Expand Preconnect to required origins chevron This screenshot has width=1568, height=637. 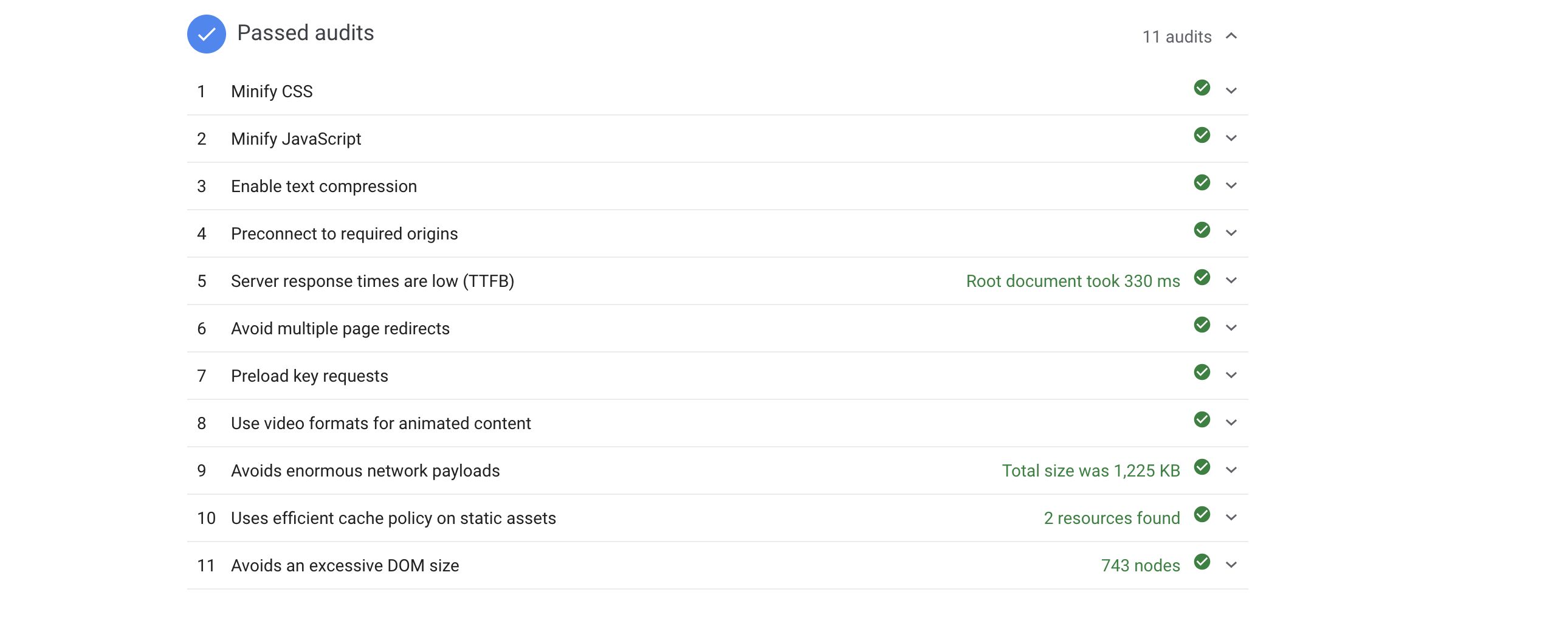click(x=1231, y=233)
